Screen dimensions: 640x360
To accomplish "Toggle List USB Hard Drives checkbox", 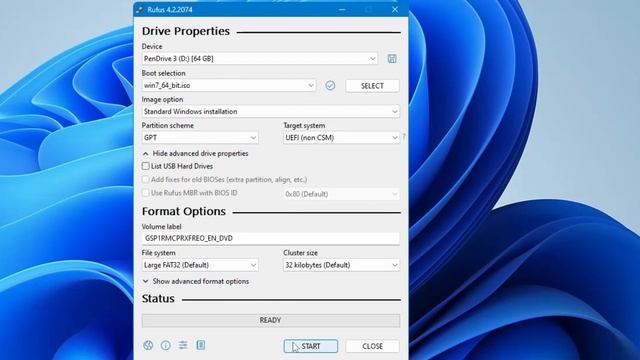I will tap(146, 166).
